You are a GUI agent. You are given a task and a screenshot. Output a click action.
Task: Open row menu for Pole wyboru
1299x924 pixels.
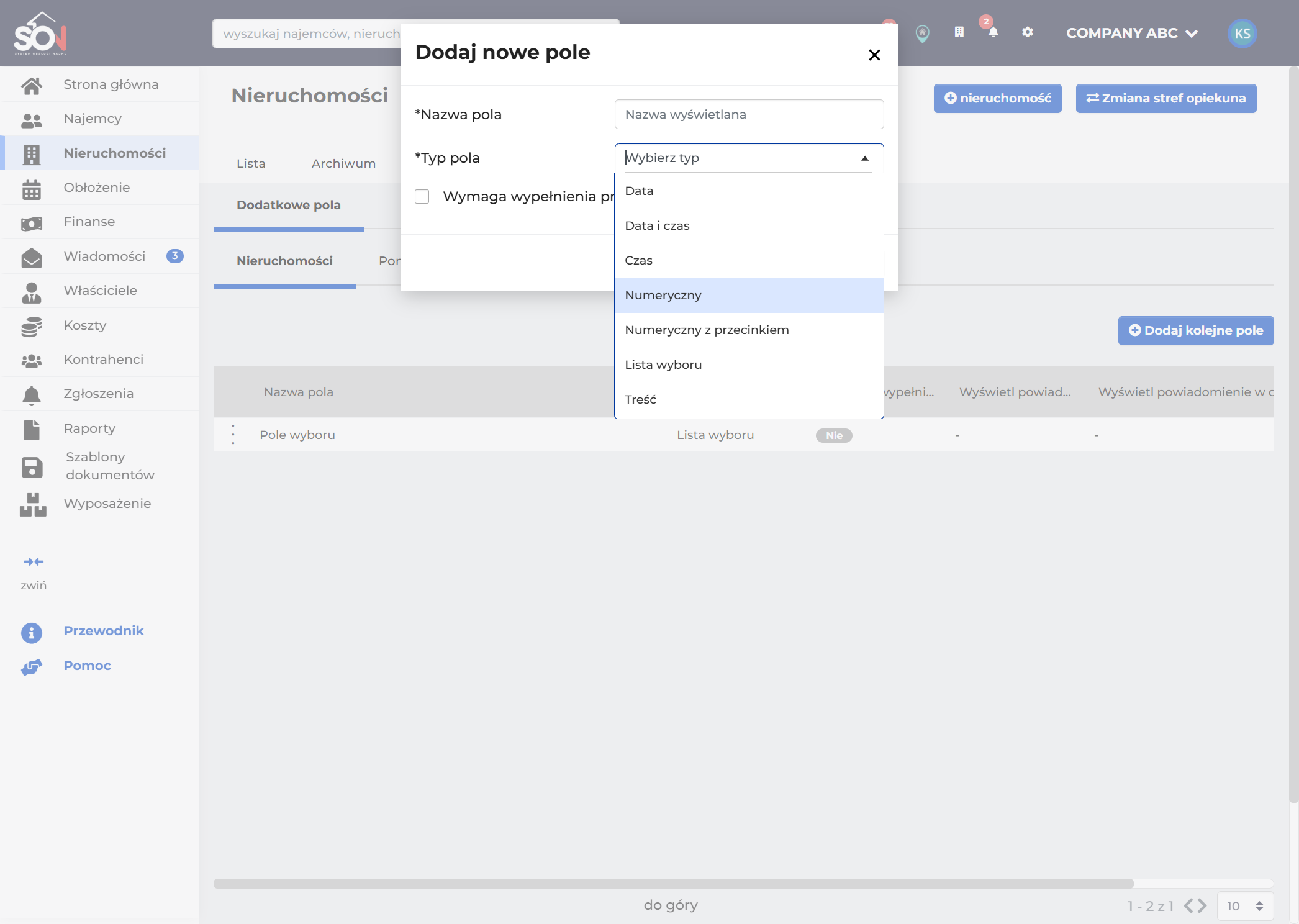[233, 435]
